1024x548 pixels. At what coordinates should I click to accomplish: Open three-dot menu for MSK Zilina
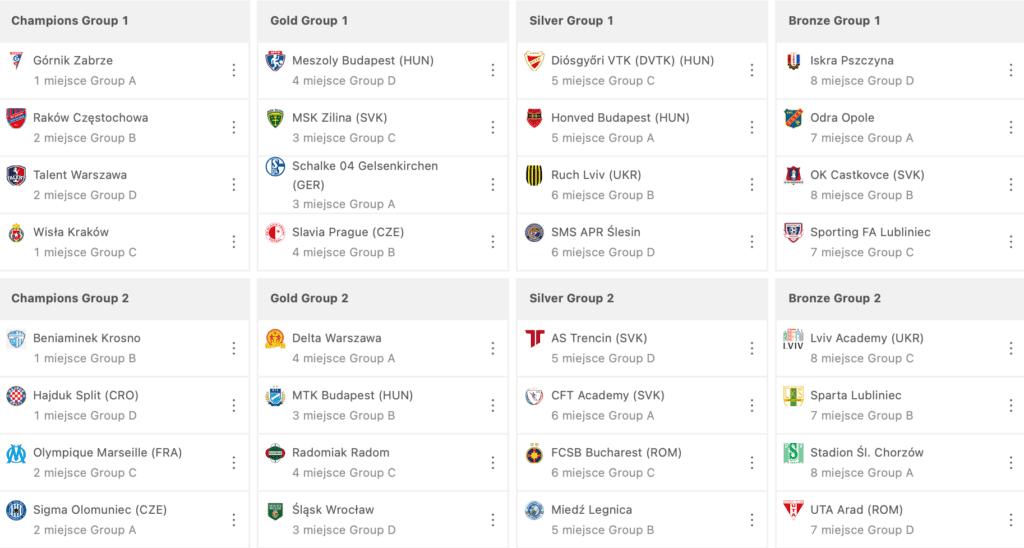493,127
